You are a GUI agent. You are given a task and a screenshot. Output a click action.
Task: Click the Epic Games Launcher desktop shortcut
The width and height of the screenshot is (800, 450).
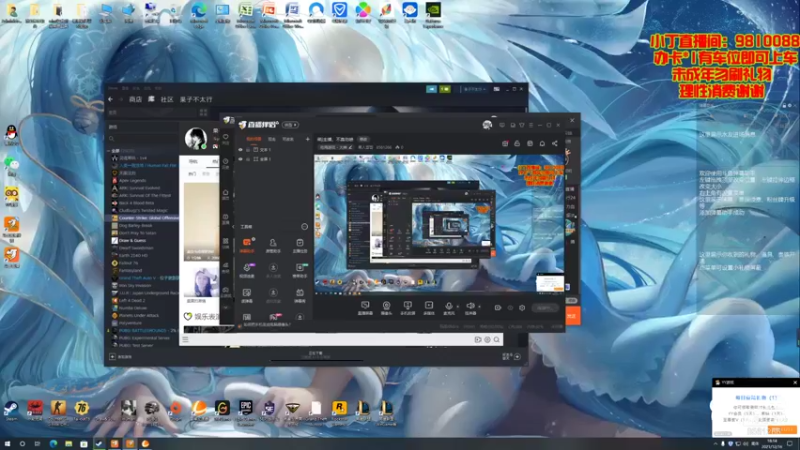pos(245,411)
